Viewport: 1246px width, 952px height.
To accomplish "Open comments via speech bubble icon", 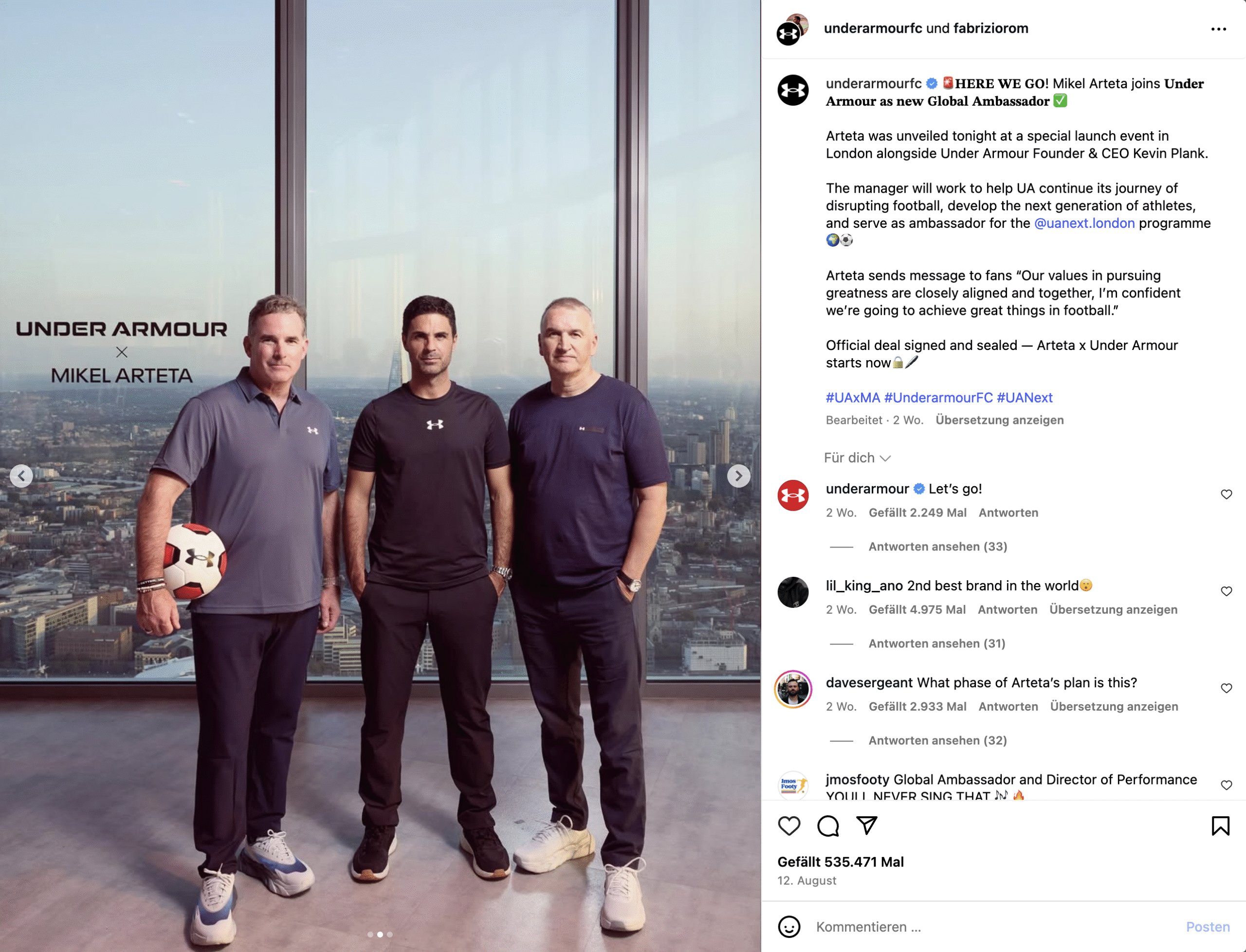I will tap(828, 825).
